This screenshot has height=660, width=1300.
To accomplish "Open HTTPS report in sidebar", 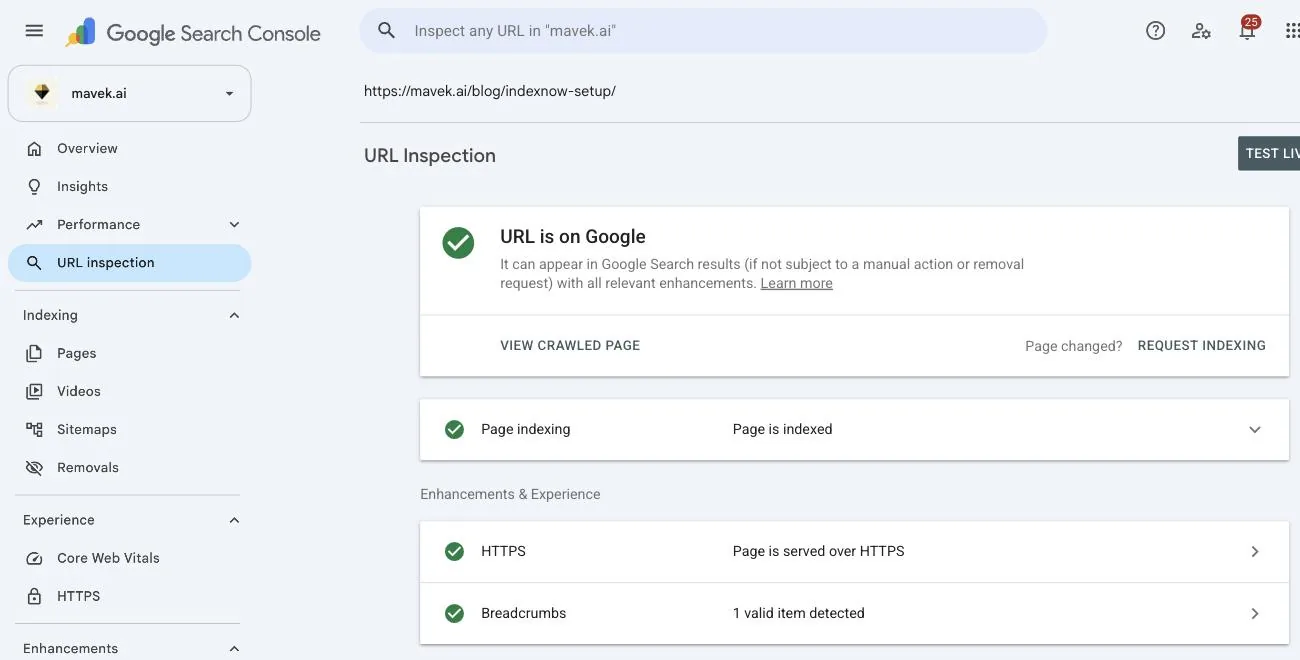I will click(x=129, y=596).
